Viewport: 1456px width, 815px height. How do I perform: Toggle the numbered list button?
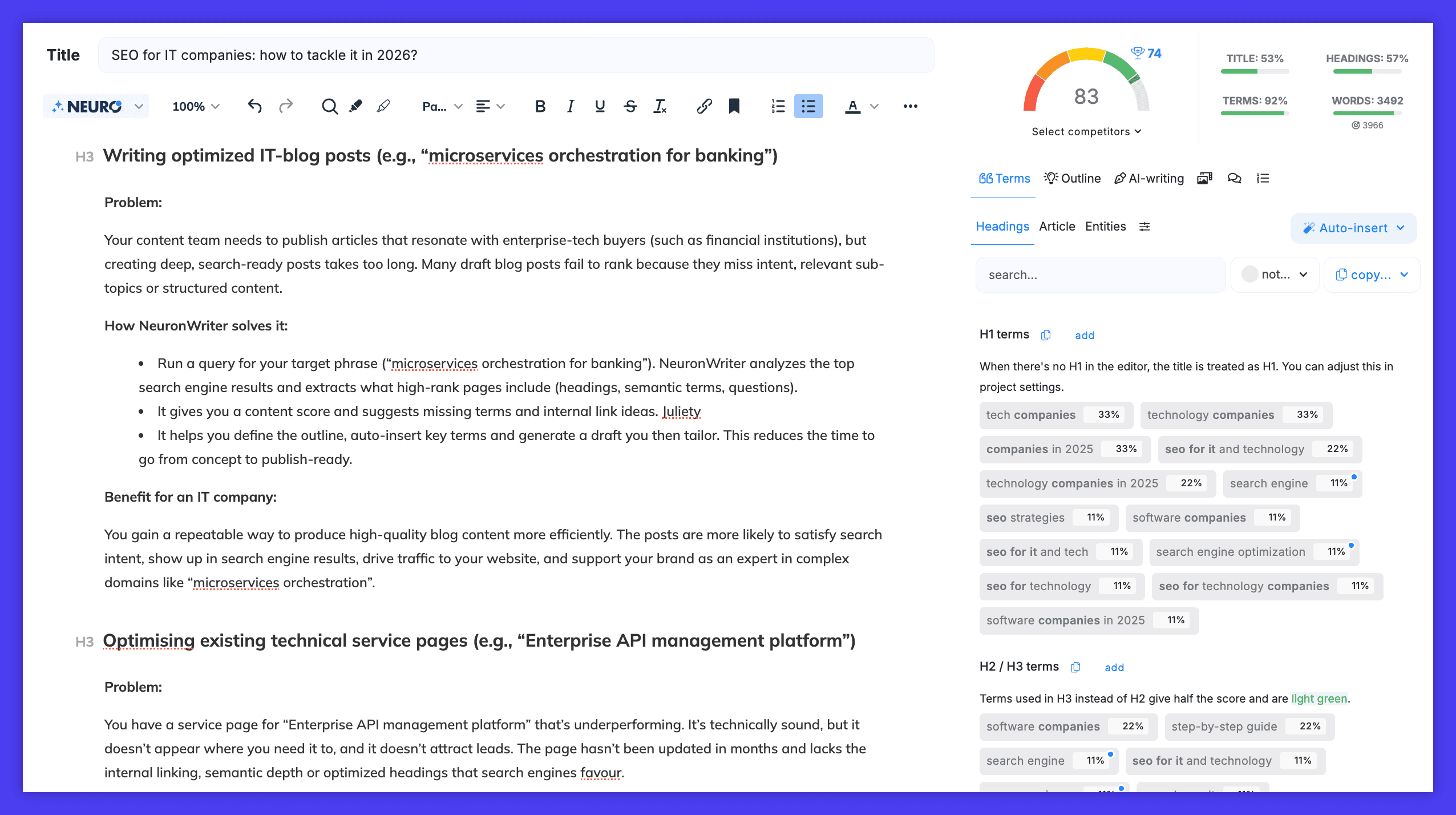point(778,106)
